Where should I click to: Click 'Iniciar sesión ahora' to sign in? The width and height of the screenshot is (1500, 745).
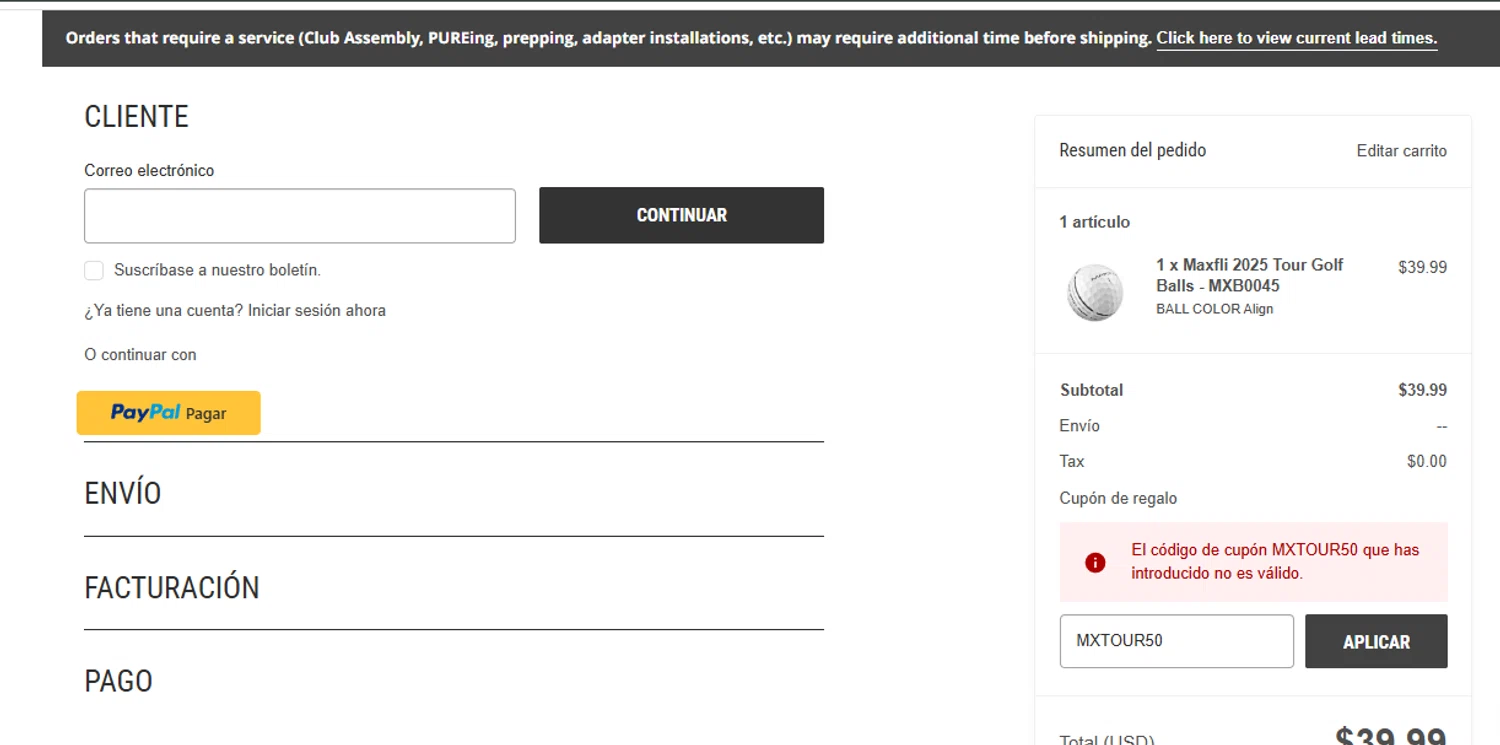pos(317,311)
